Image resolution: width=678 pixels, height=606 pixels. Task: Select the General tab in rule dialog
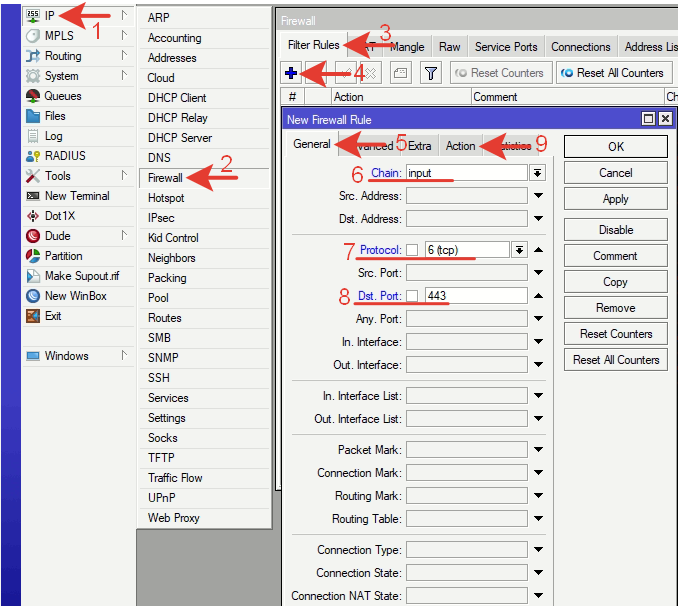[311, 144]
